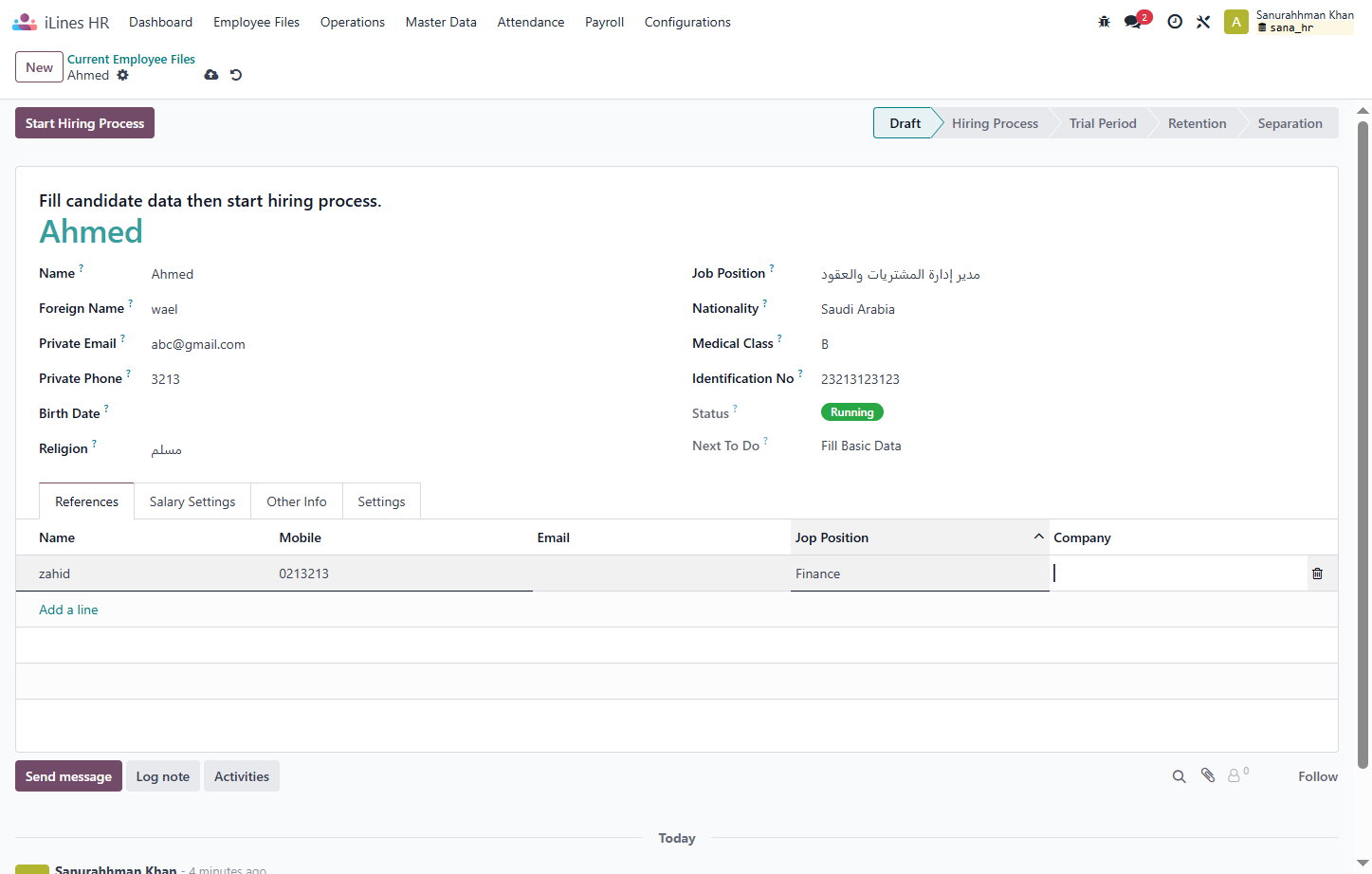Delete the zahid reference row trash icon
Image resolution: width=1372 pixels, height=874 pixels.
[1317, 574]
